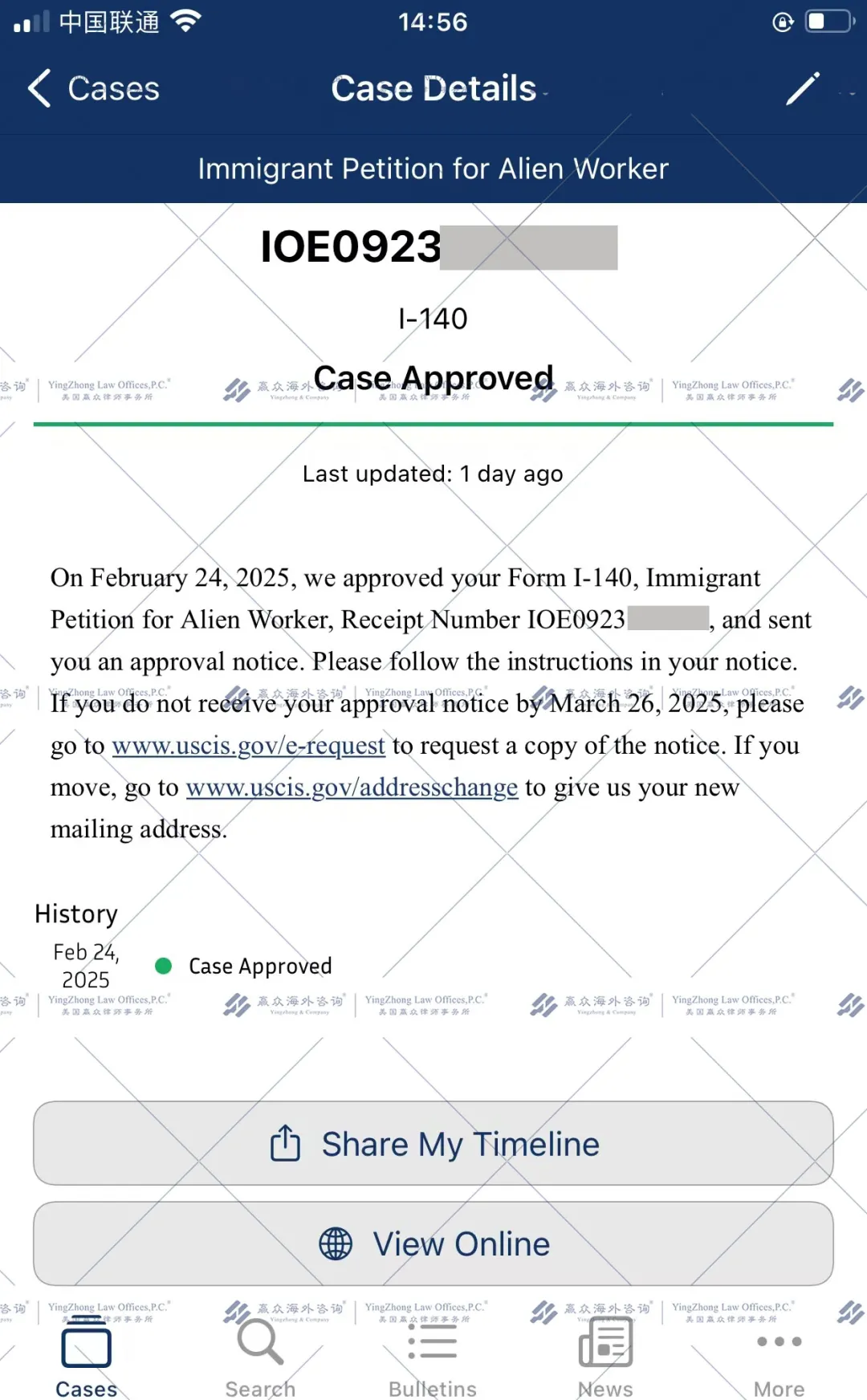This screenshot has height=1400, width=867.
Task: Tap the Case Approved status heading
Action: 433,377
